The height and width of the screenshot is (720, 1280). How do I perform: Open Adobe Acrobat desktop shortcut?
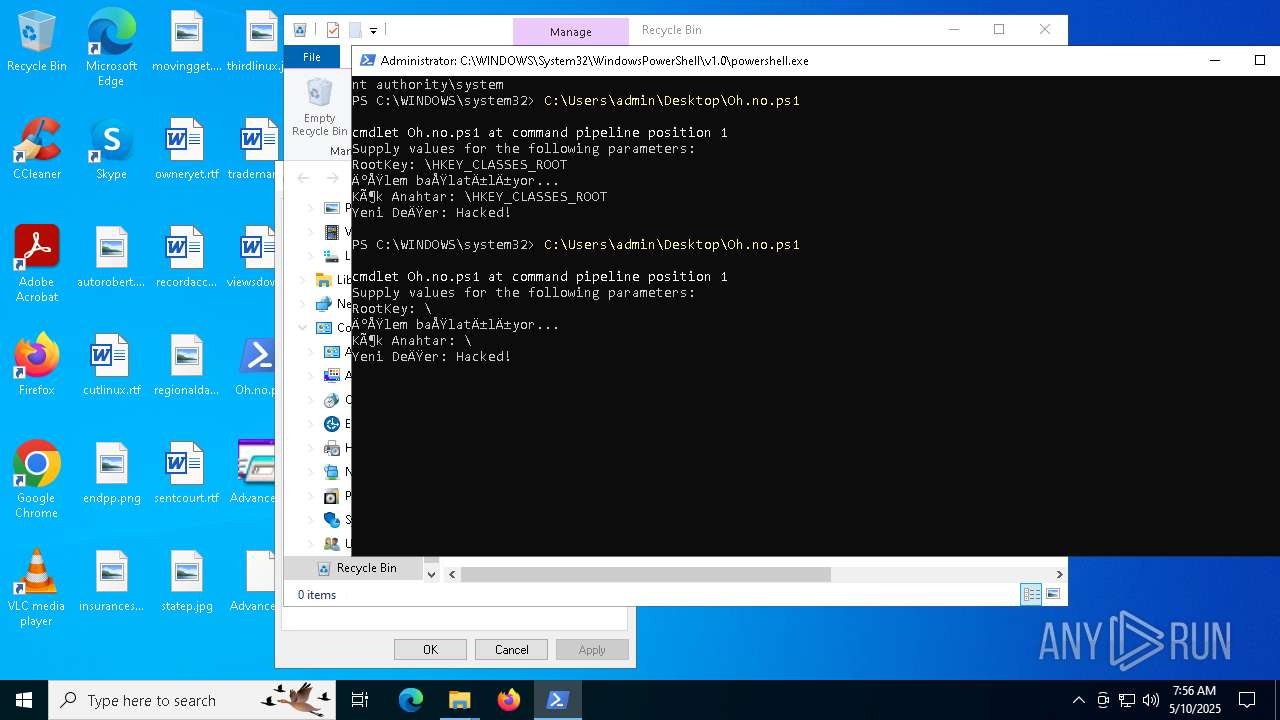pos(37,264)
